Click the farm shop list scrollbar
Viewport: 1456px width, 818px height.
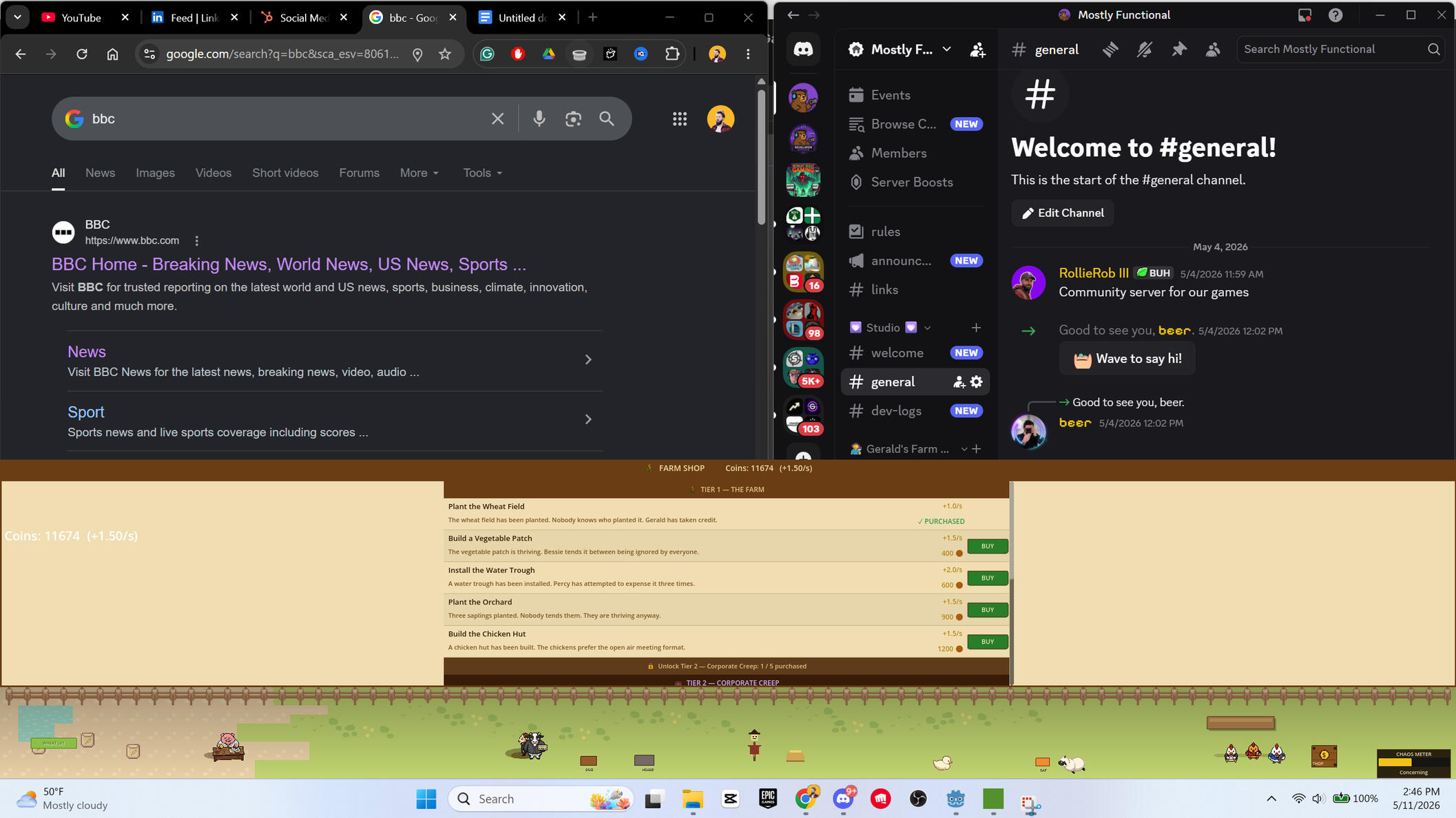point(1011,530)
